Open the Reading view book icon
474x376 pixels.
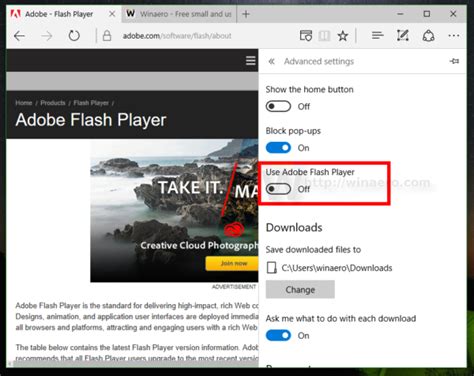point(324,36)
